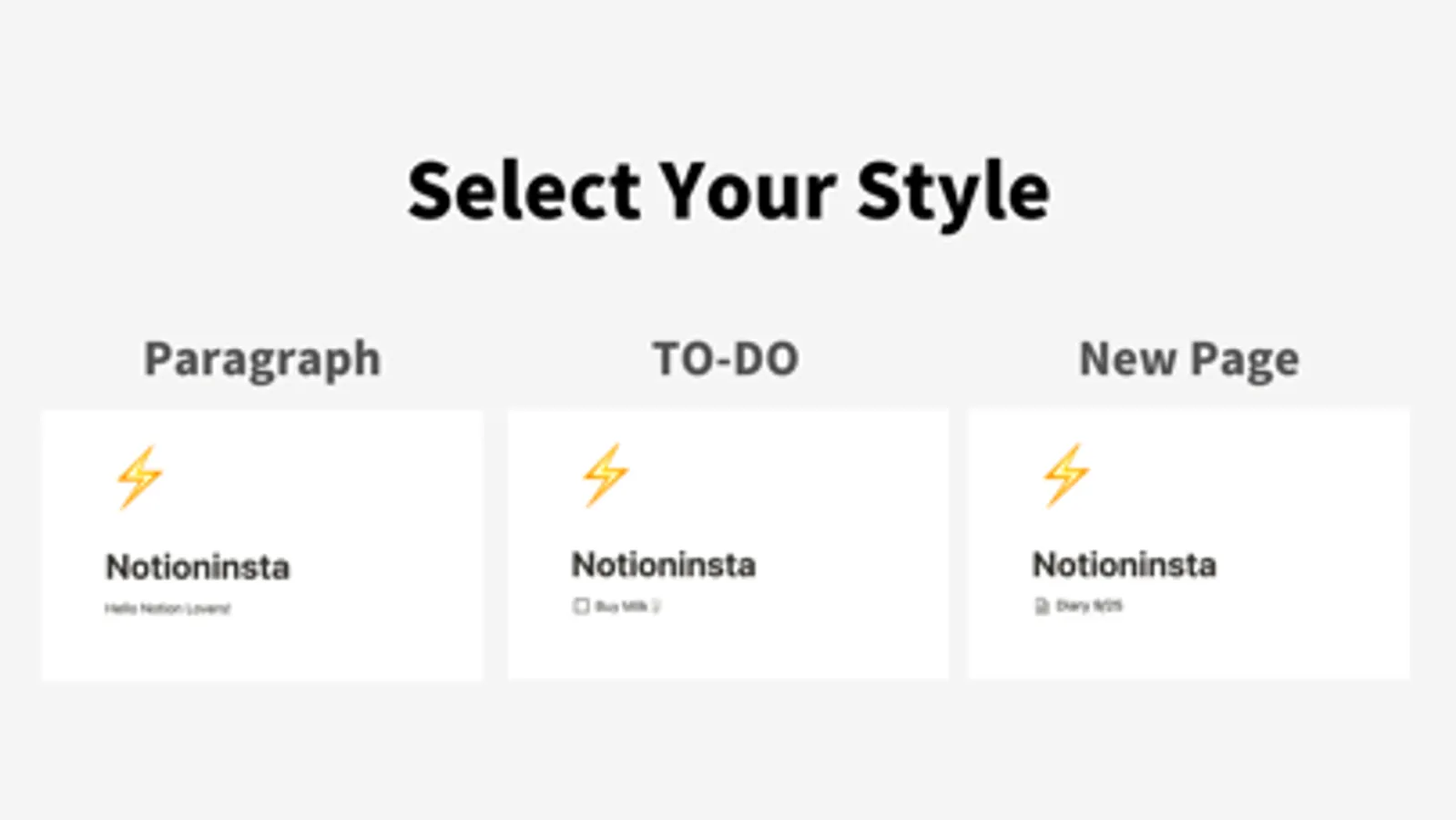Click the lightning bolt icon in Paragraph card
Viewport: 1456px width, 820px height.
coord(139,477)
